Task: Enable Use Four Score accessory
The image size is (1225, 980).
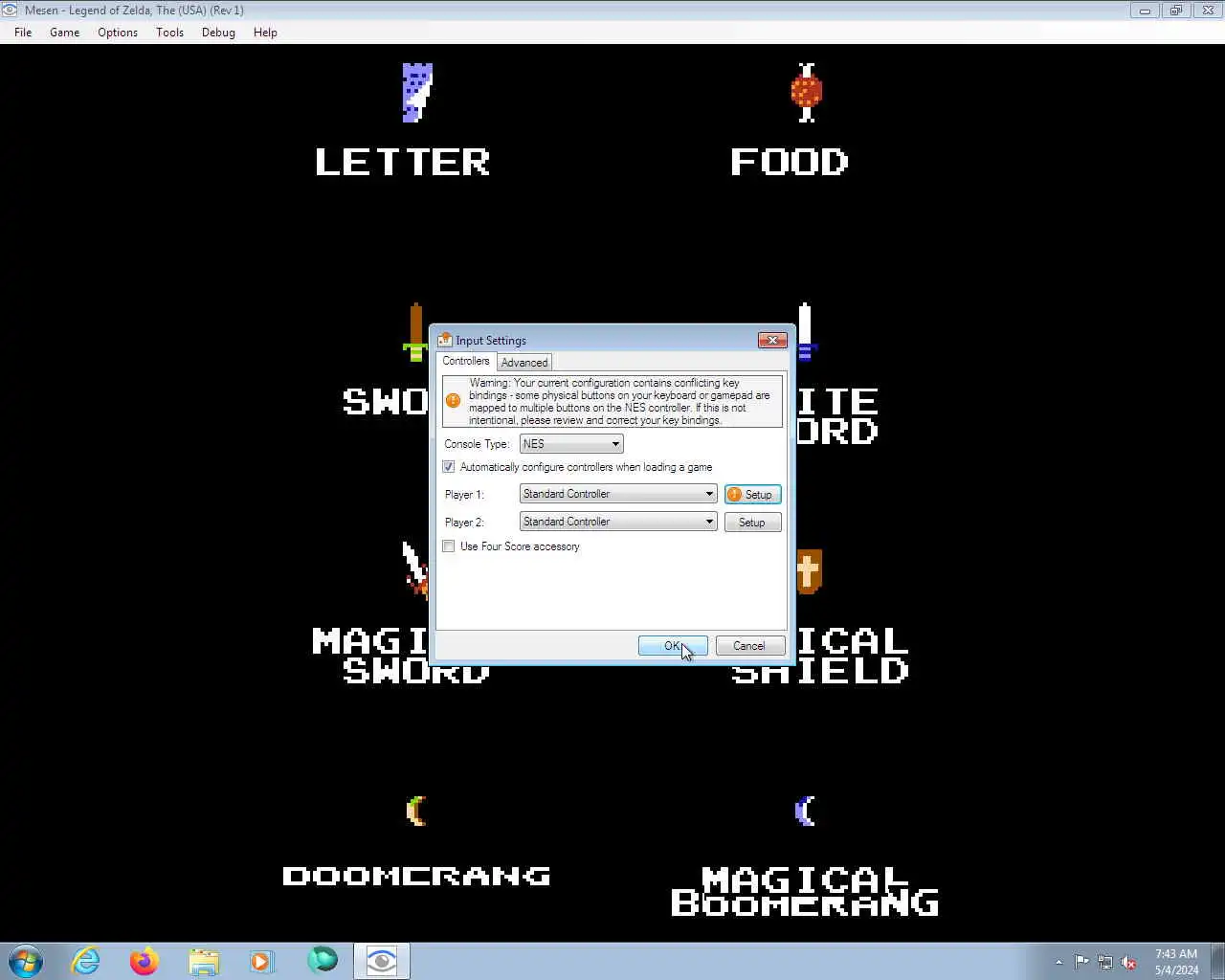Action: (449, 546)
